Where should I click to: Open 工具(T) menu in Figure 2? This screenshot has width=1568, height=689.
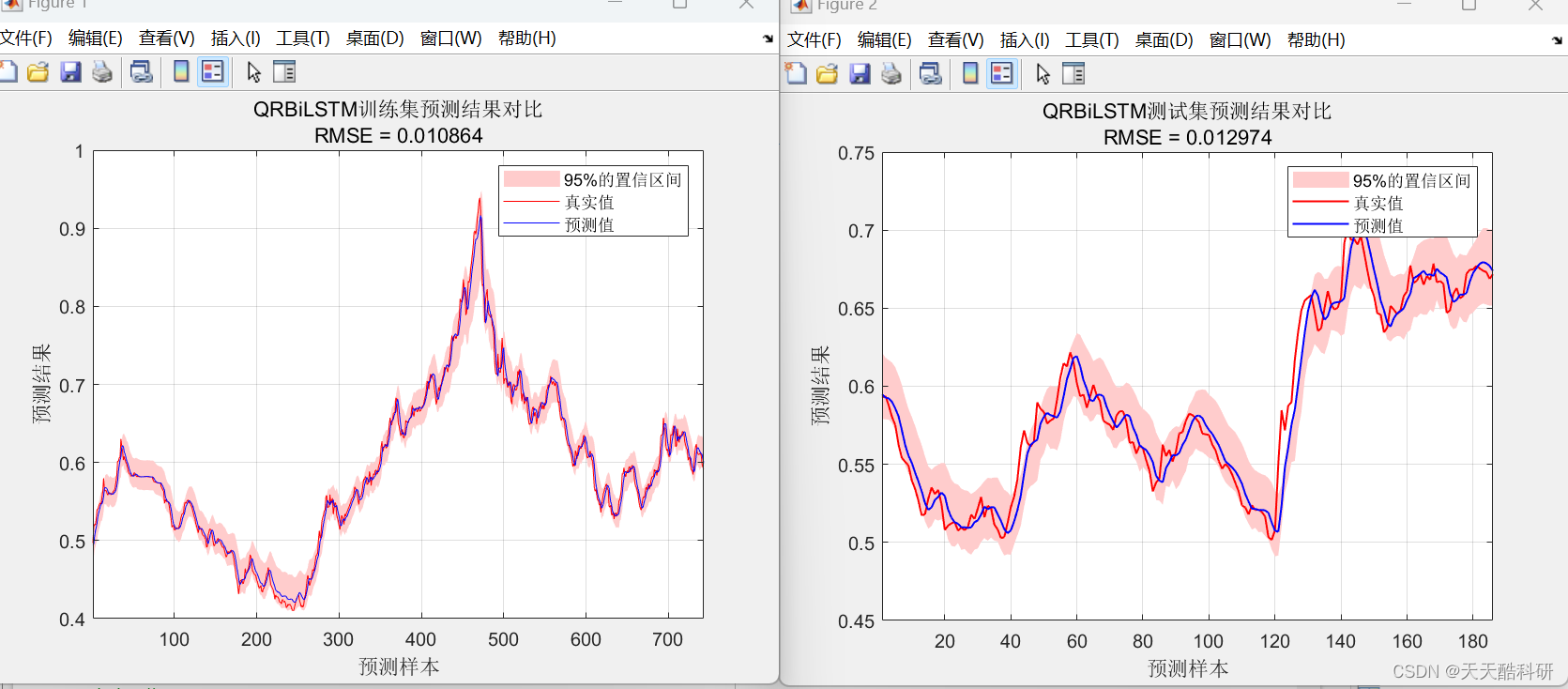pos(1092,40)
